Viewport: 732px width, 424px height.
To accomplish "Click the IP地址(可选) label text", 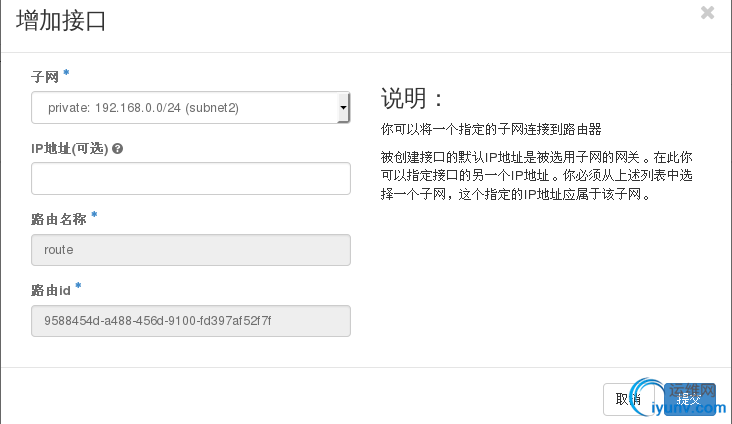I will tap(70, 149).
